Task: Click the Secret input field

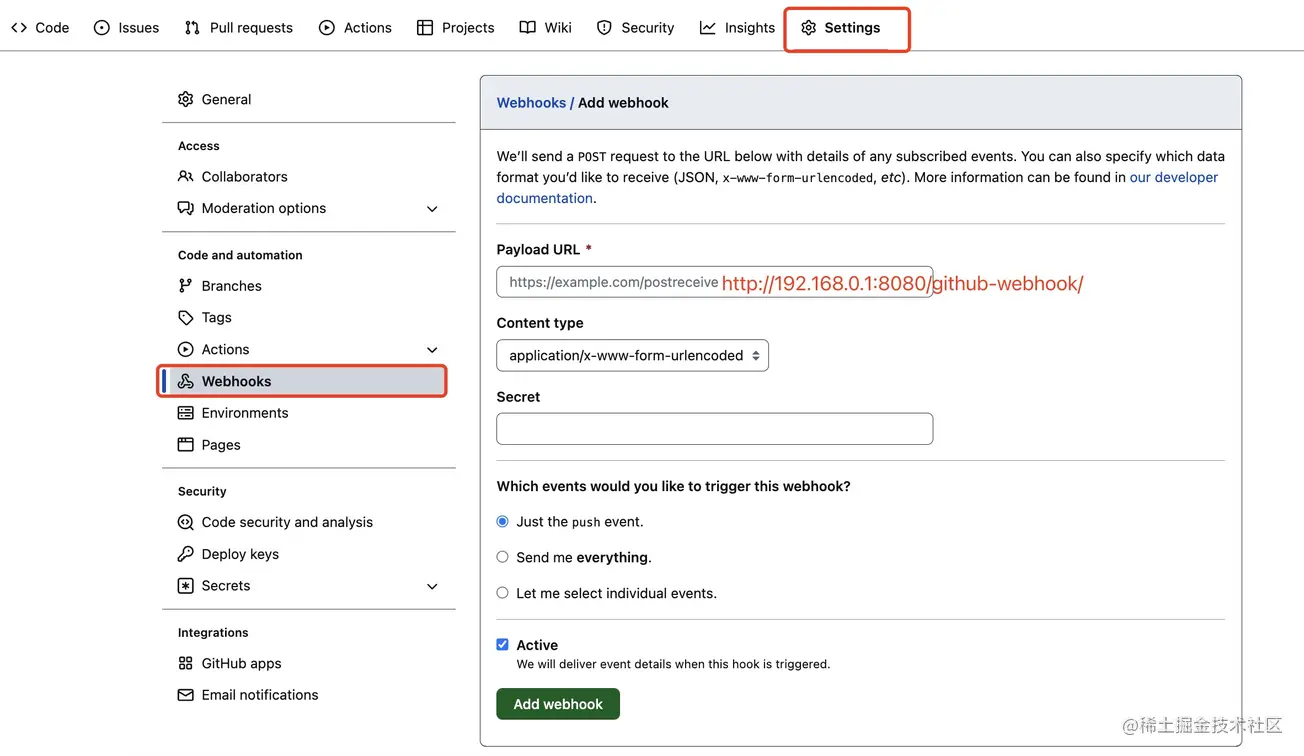Action: (x=714, y=429)
